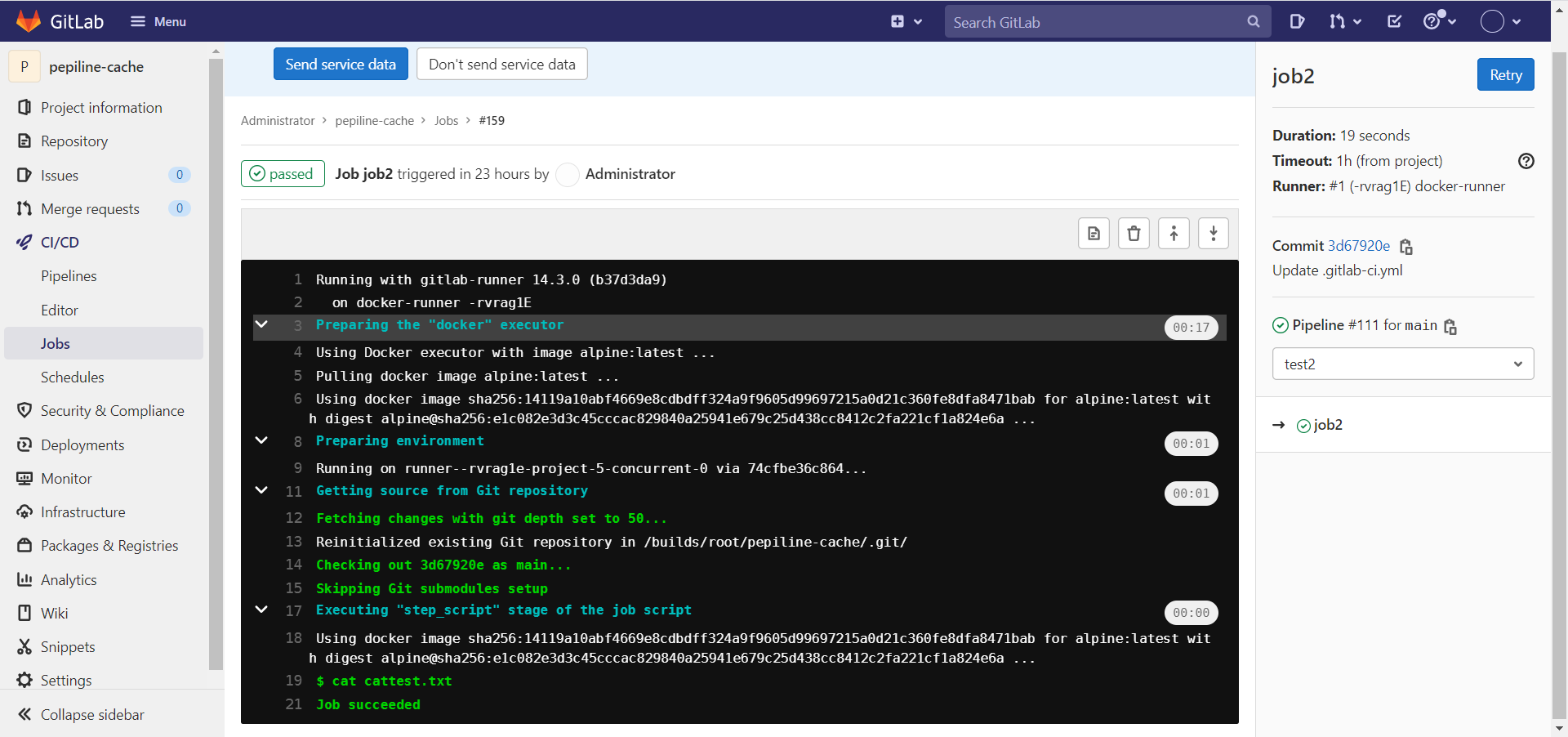Screen dimensions: 1568x737
Task: Open the test2 stage dropdown
Action: [1403, 364]
